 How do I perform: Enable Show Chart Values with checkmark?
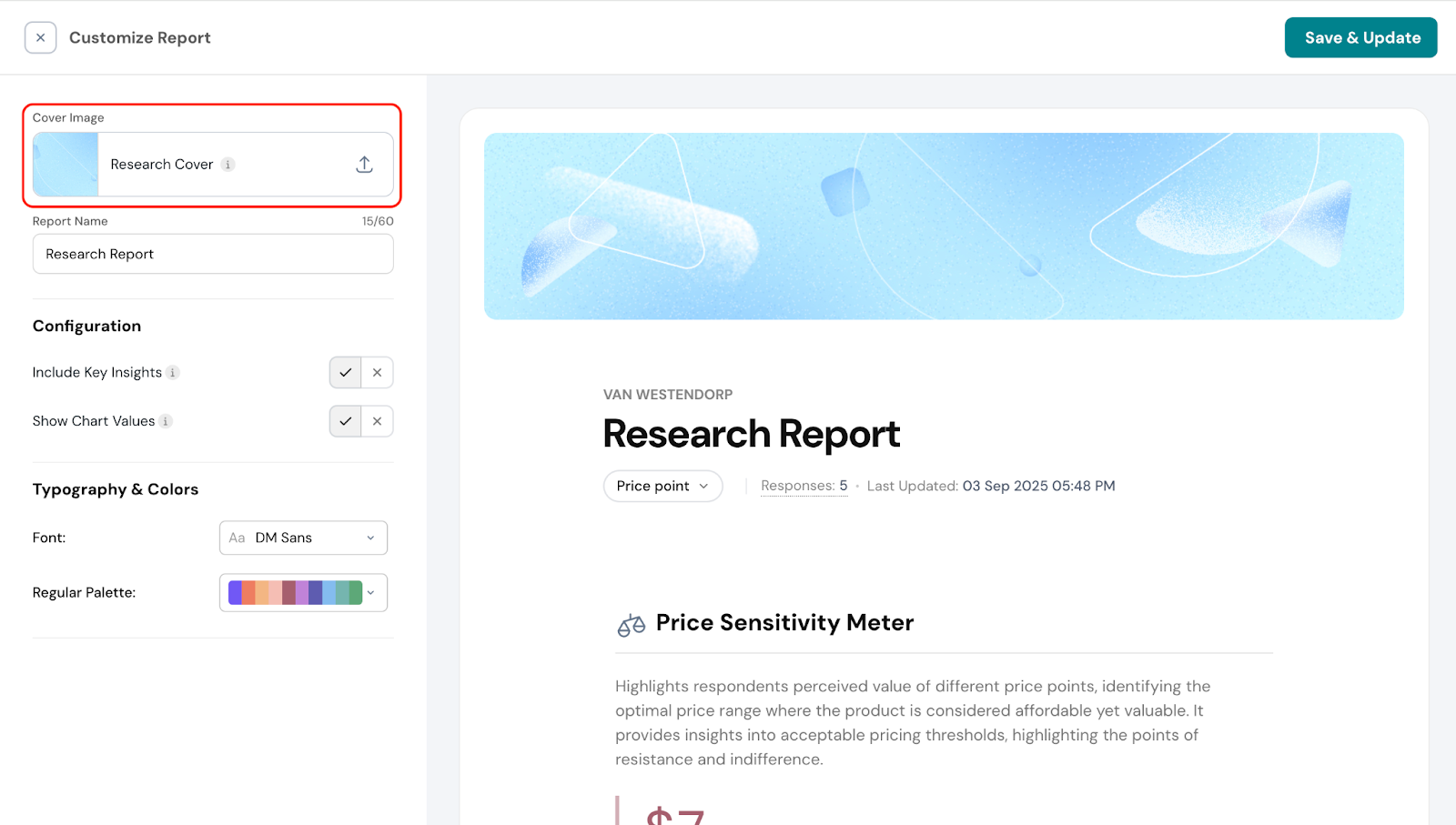(x=345, y=421)
